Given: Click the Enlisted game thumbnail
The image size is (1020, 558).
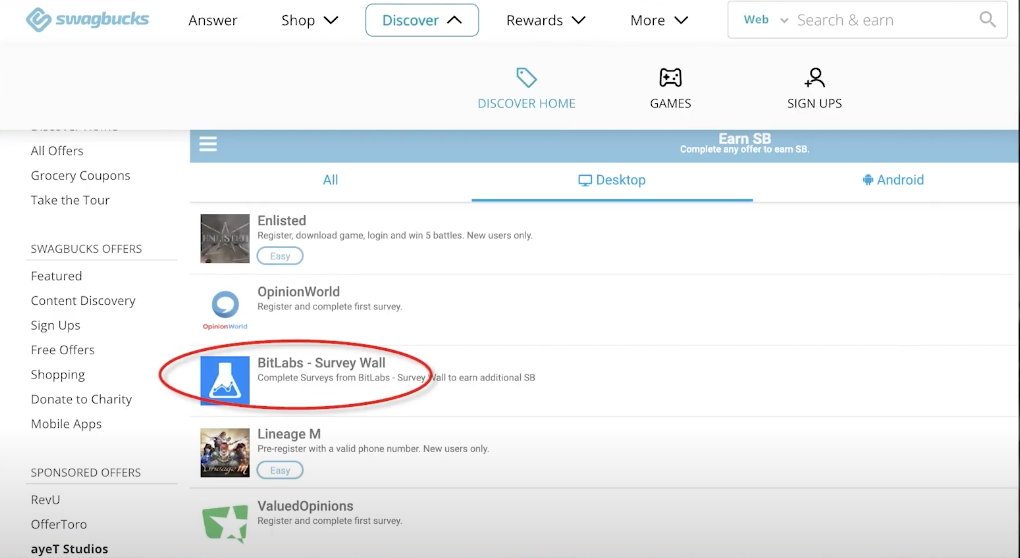Looking at the screenshot, I should click(x=225, y=239).
